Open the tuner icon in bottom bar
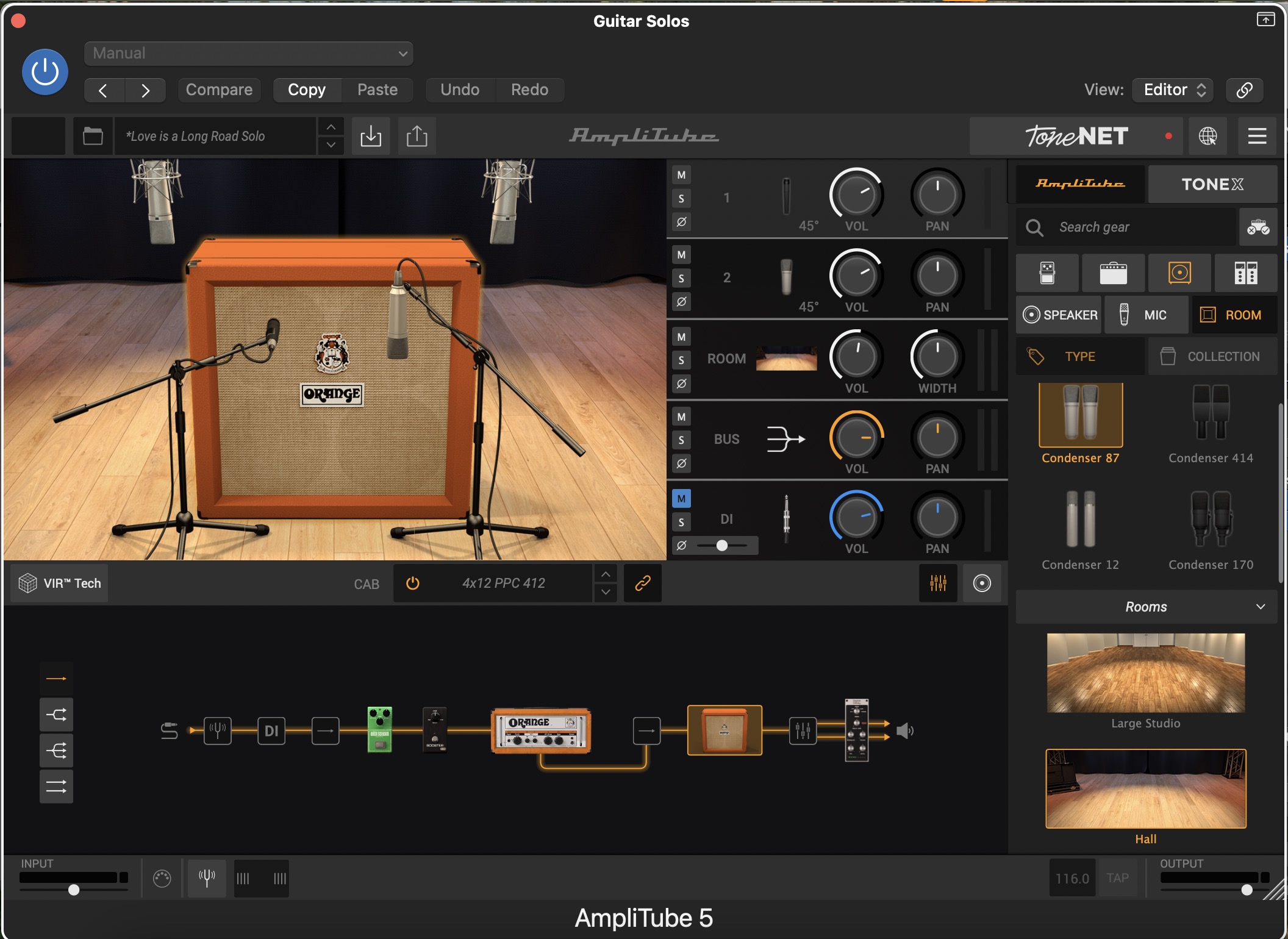1288x939 pixels. point(207,878)
